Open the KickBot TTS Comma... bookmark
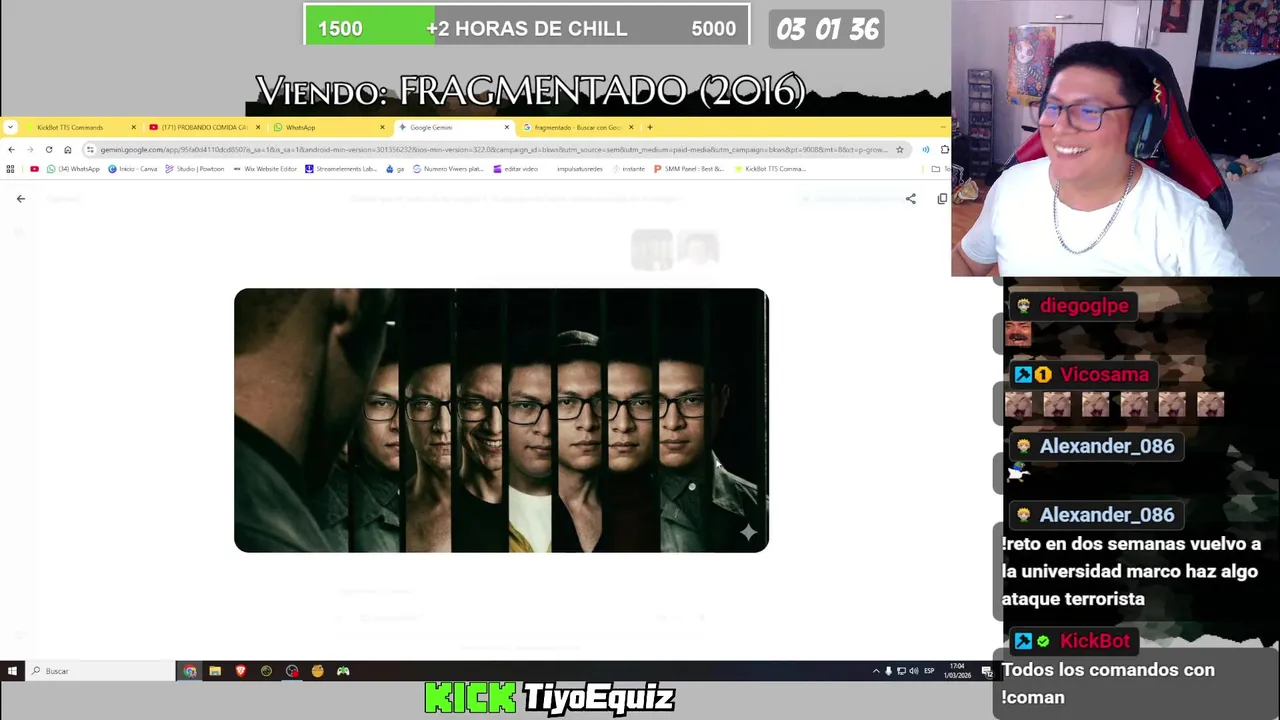Image resolution: width=1280 pixels, height=720 pixels. [770, 169]
